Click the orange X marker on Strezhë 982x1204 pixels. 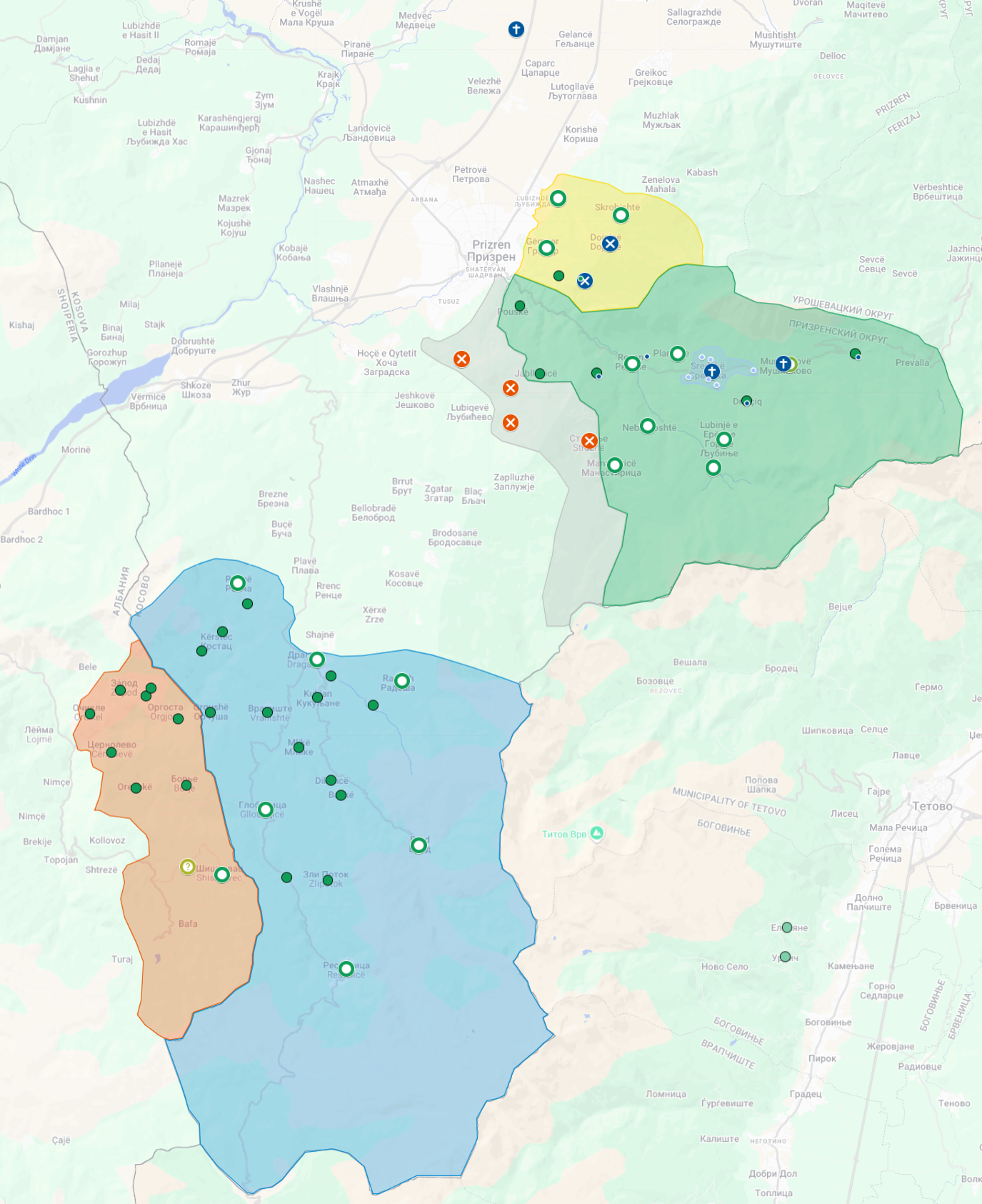(589, 441)
